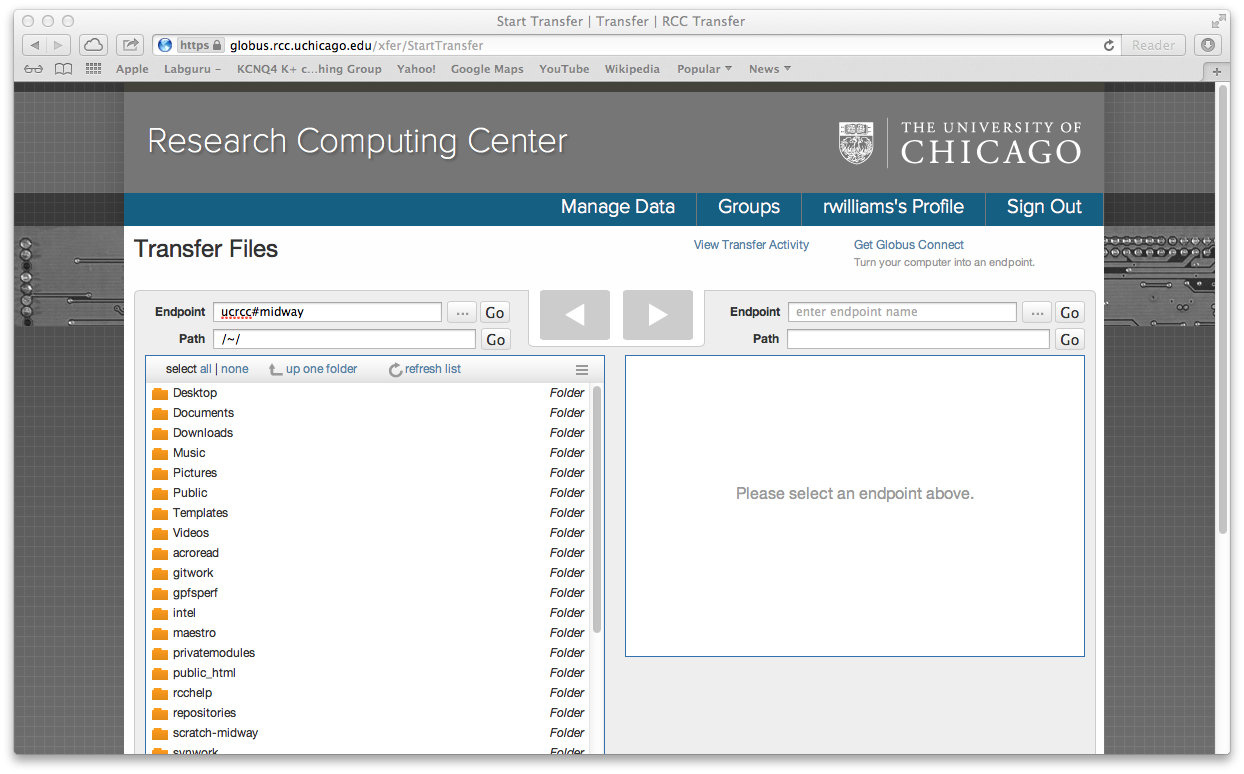Open YouTube bookmark
This screenshot has height=774, width=1244.
coord(564,69)
